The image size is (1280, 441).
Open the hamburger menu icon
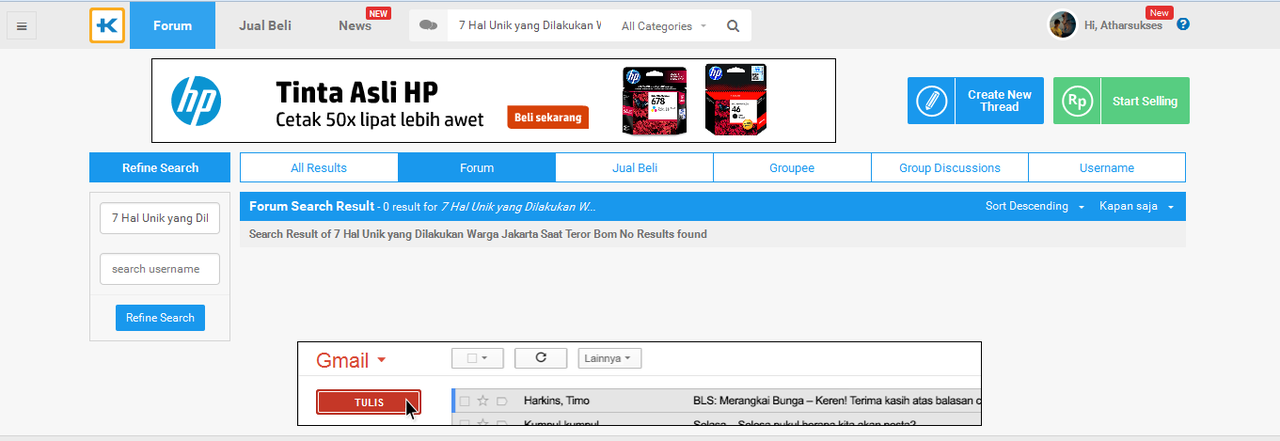(x=22, y=26)
